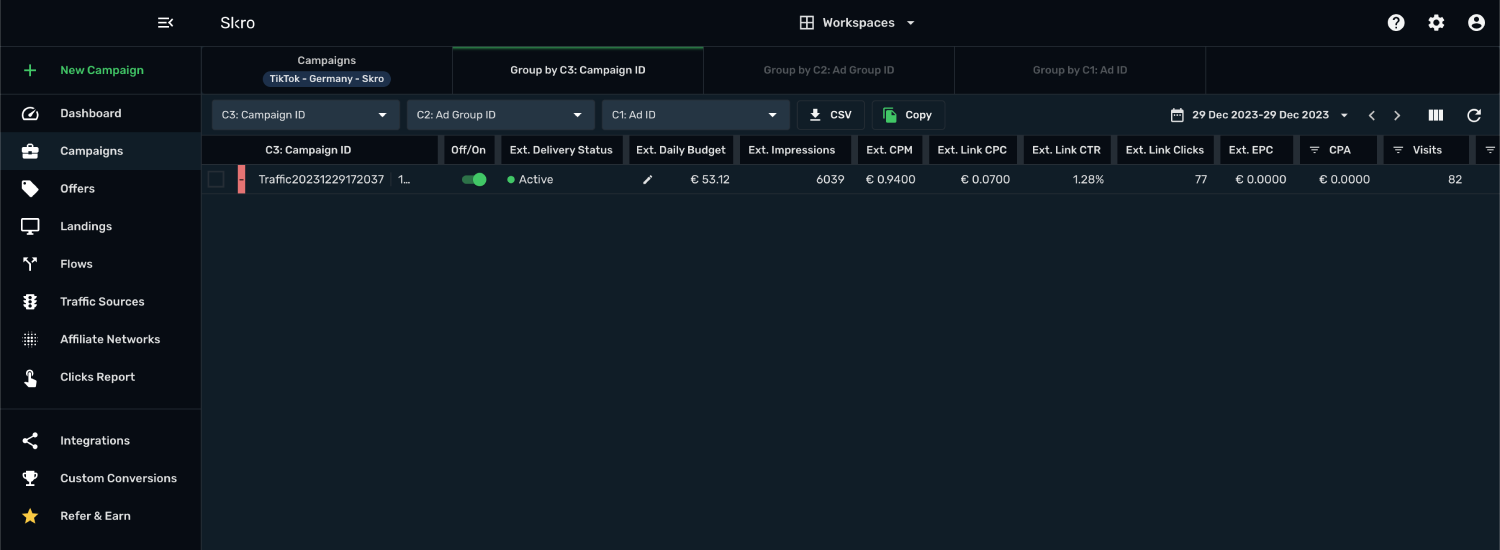Click the Traffic20231229172037 campaign name
Viewport: 1500px width, 550px height.
point(321,180)
